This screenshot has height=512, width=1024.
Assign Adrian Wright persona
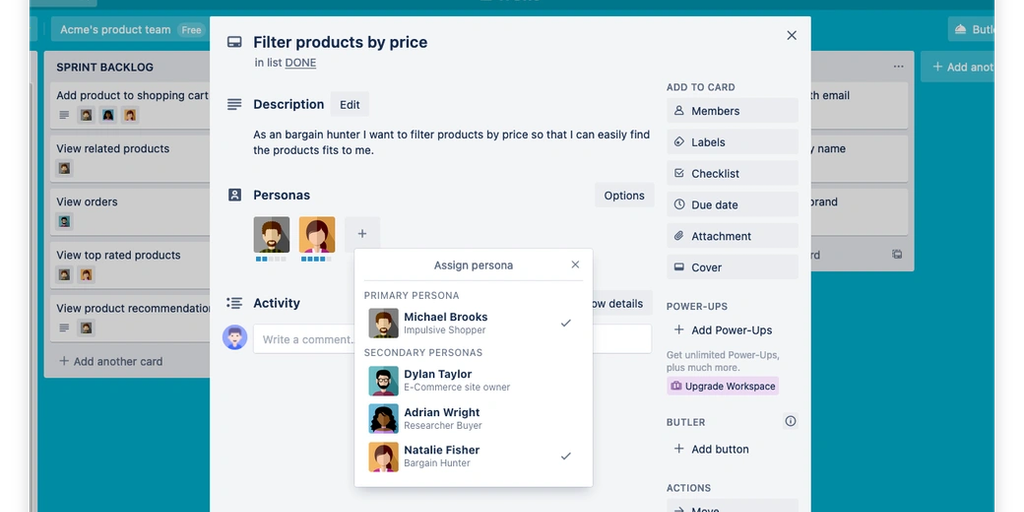470,418
